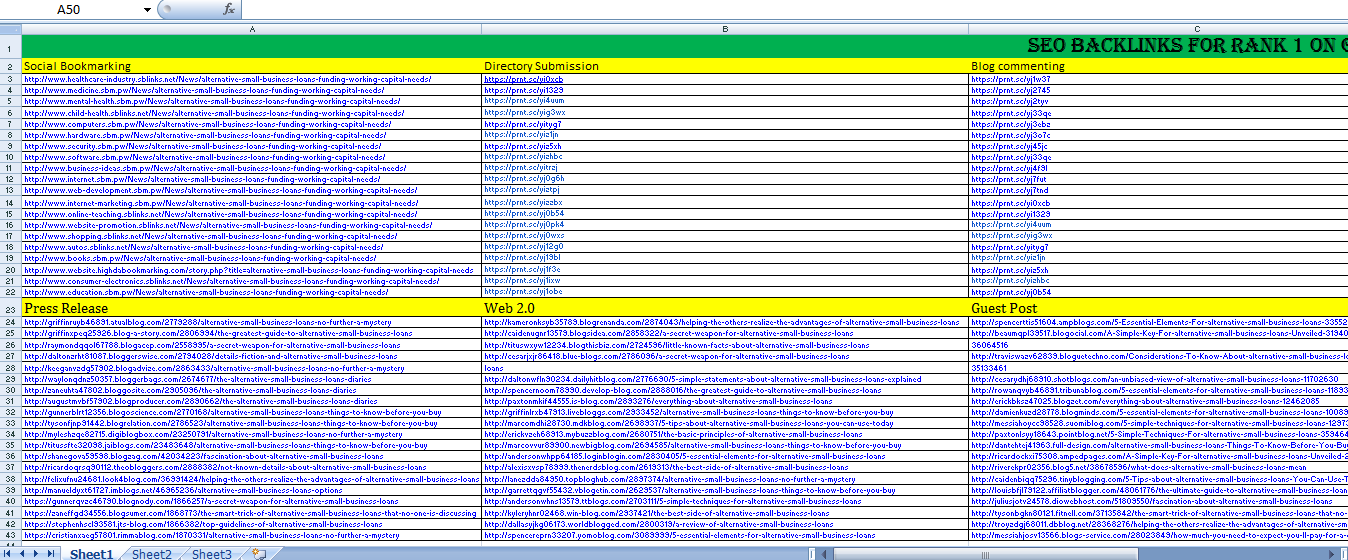Select column B header
1348x560 pixels.
coord(724,29)
